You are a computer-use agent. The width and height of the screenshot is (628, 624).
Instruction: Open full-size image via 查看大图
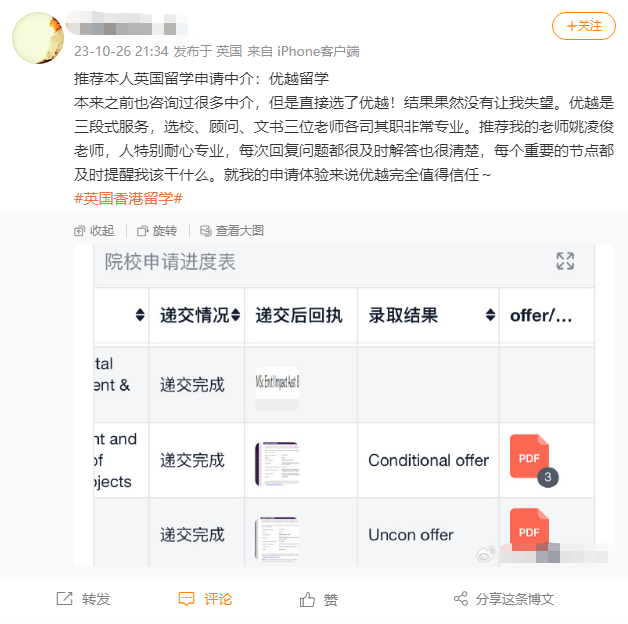[x=232, y=231]
